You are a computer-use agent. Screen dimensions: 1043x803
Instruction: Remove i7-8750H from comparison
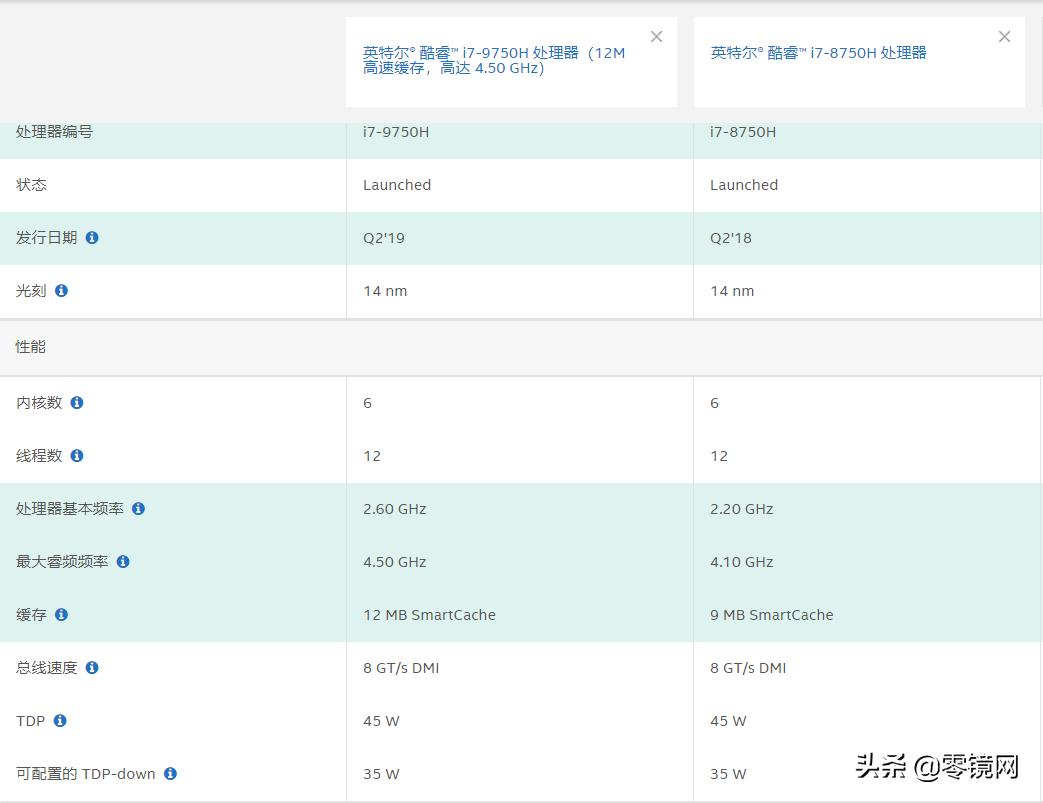click(1004, 37)
